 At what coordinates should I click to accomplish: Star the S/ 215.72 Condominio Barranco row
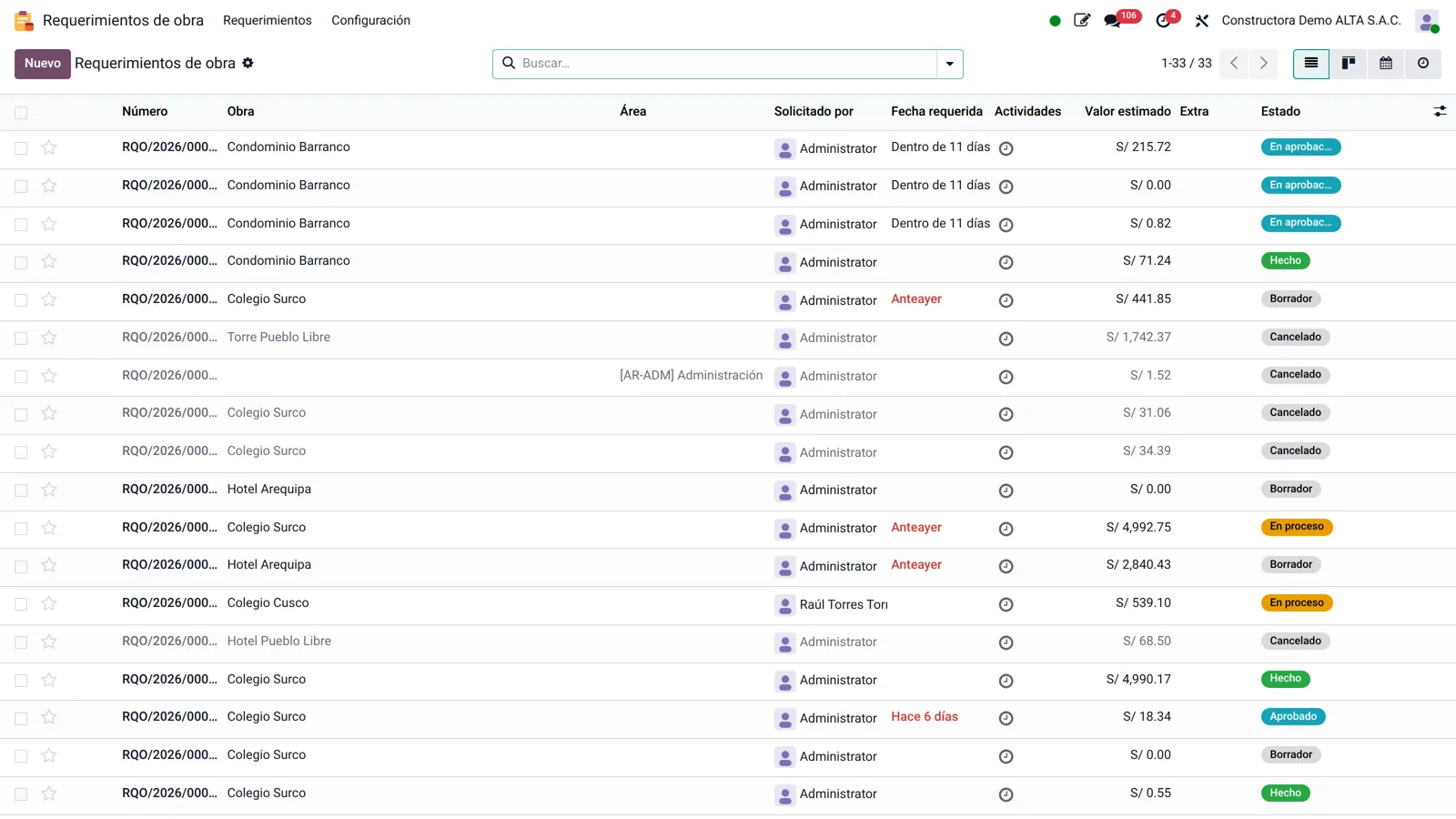click(x=49, y=147)
